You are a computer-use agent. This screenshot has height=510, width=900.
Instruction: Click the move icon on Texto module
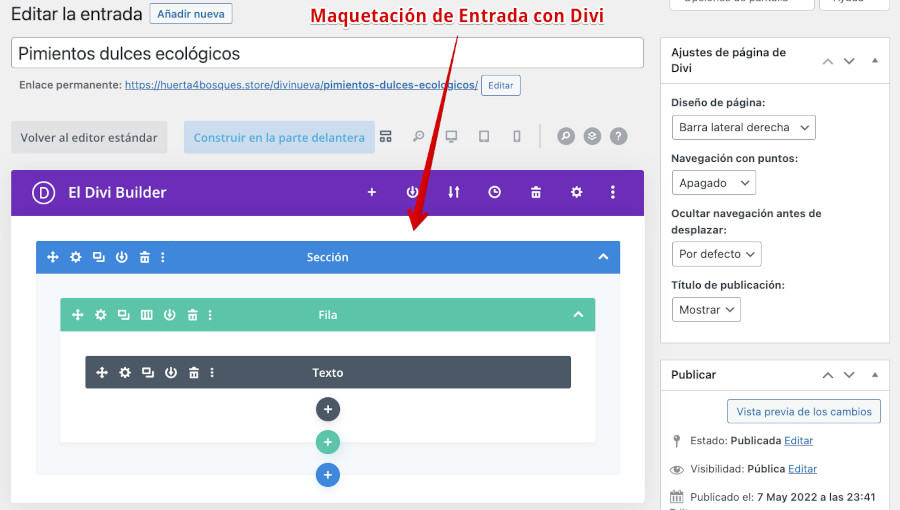(102, 373)
